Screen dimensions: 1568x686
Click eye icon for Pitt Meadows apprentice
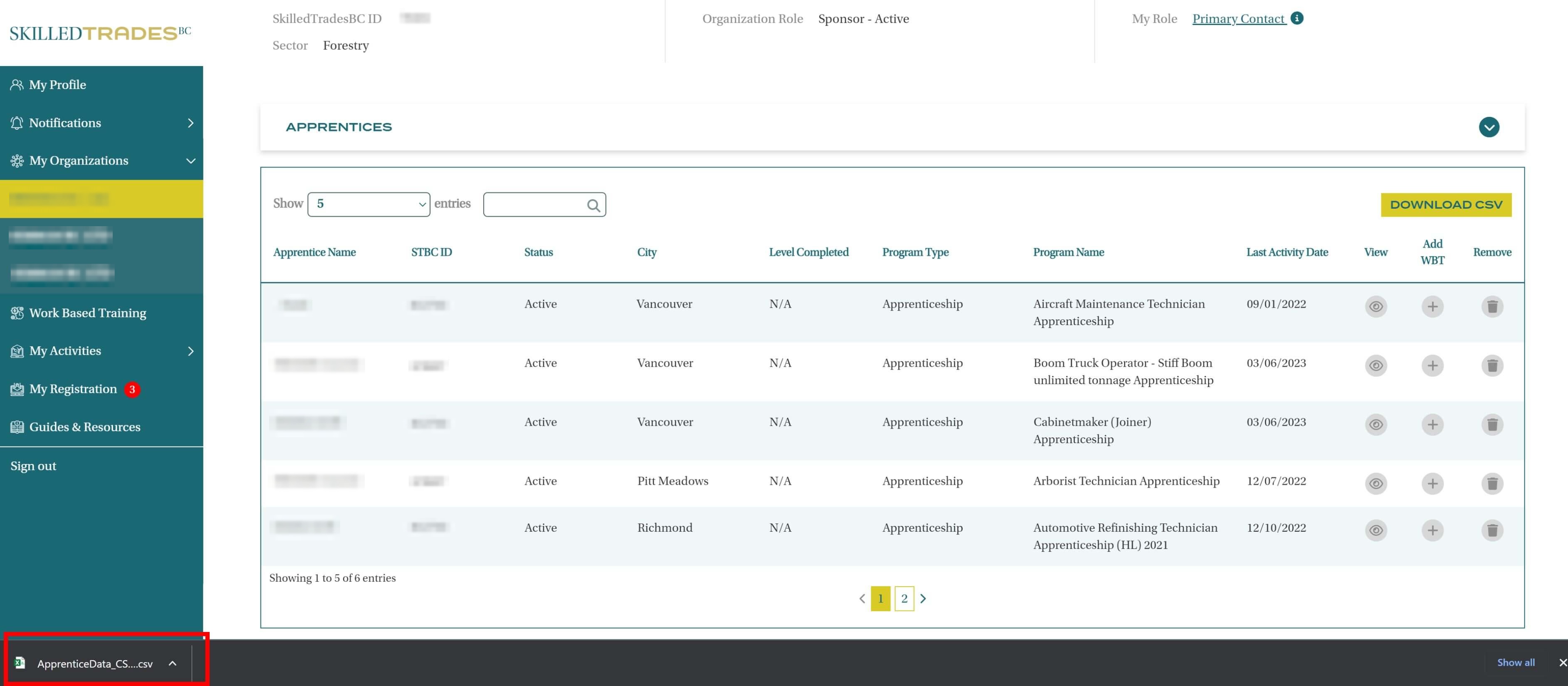click(1376, 483)
